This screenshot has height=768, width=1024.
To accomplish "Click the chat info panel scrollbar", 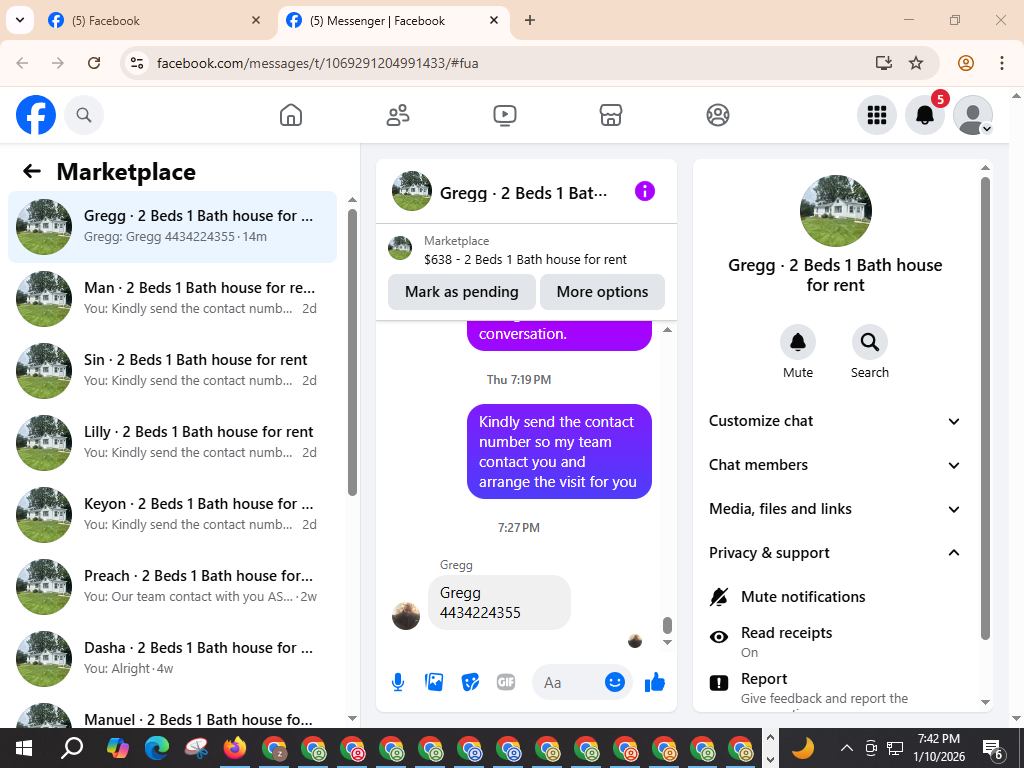I will coord(985,408).
